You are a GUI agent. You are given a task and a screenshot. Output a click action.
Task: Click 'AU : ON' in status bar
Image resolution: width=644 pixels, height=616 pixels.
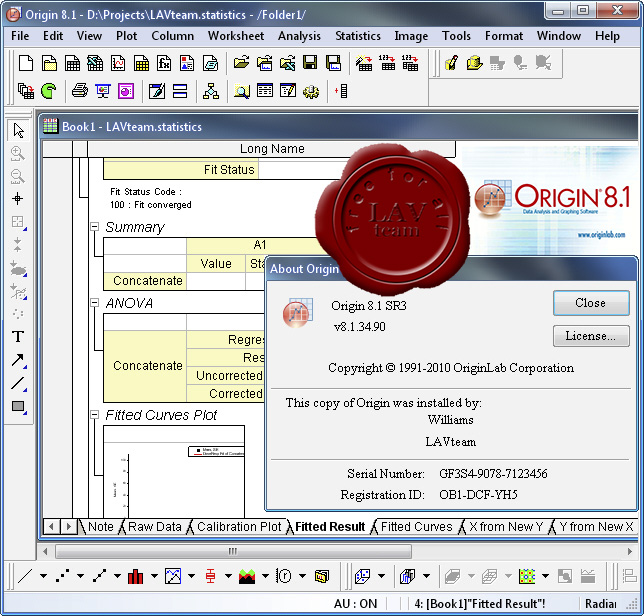[355, 603]
